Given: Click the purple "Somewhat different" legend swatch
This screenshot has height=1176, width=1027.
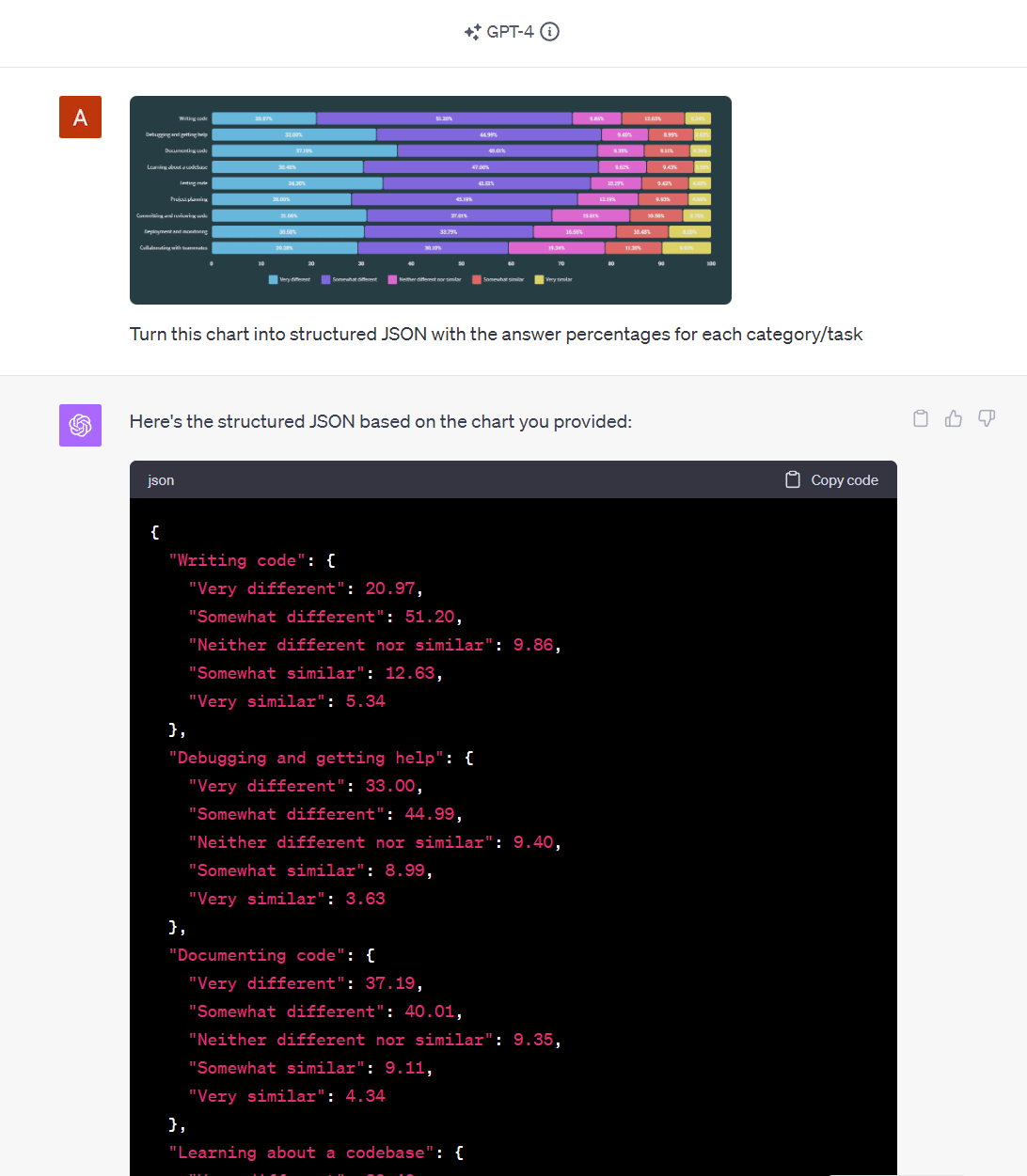Looking at the screenshot, I should [325, 279].
